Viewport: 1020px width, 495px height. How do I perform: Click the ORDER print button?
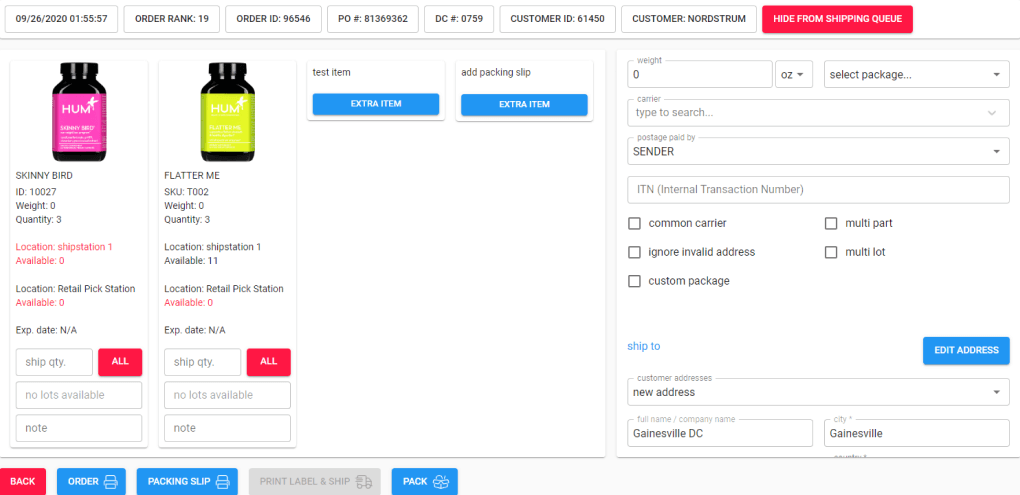pyautogui.click(x=91, y=481)
